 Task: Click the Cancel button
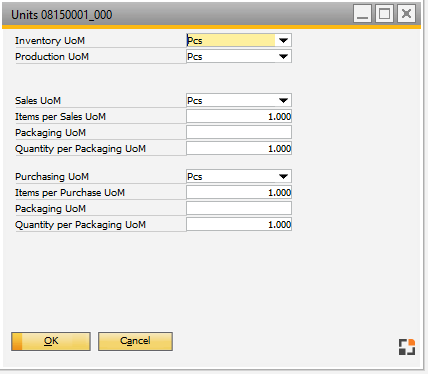coord(135,341)
